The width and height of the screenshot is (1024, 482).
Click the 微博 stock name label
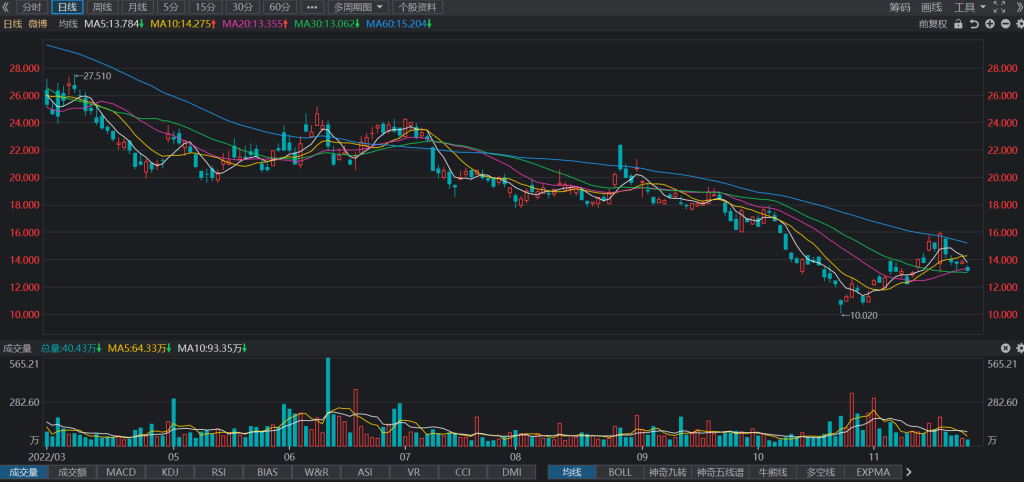tap(37, 24)
